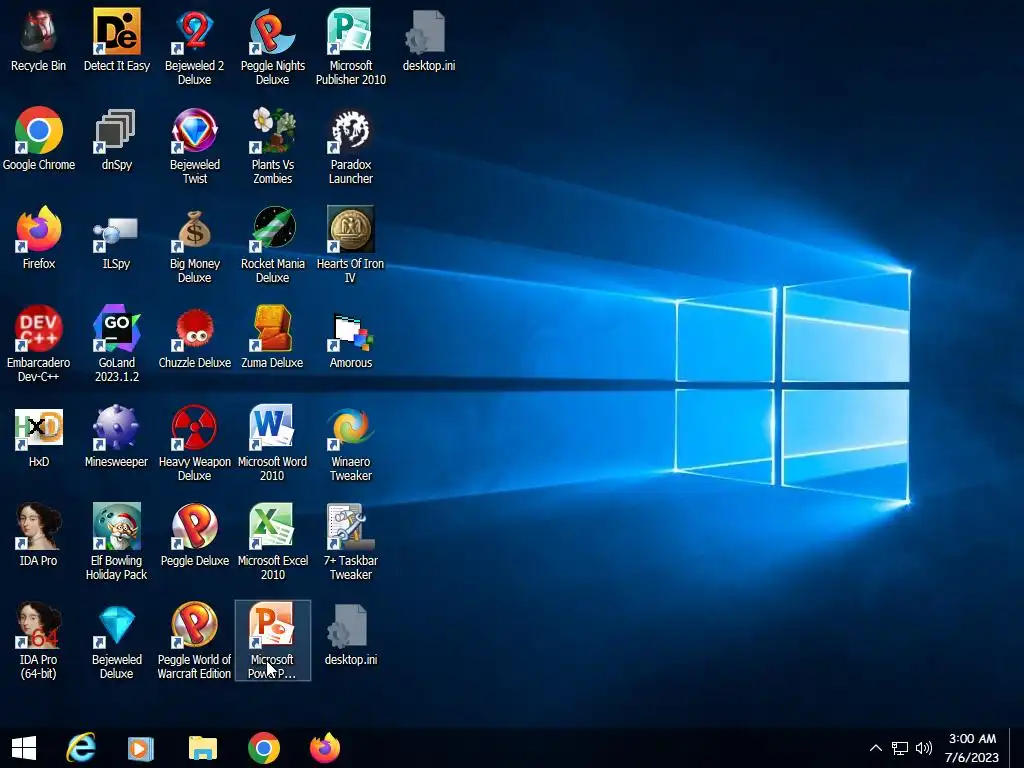Select Peggle World of Warcraft Edition
This screenshot has height=768, width=1024.
tap(195, 641)
